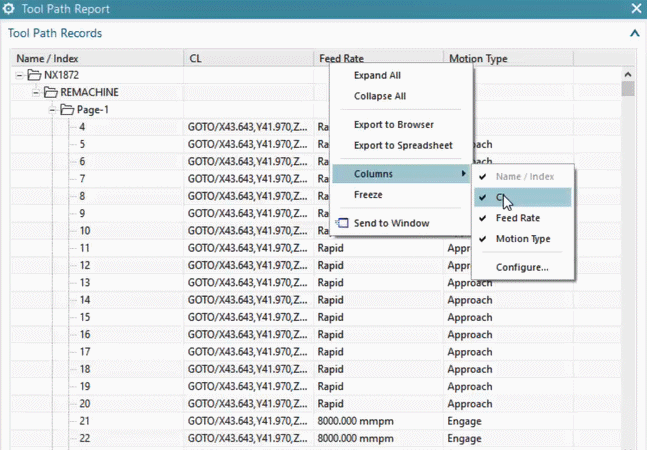The width and height of the screenshot is (647, 450).
Task: Select row 21 in the records tree
Action: click(85, 421)
